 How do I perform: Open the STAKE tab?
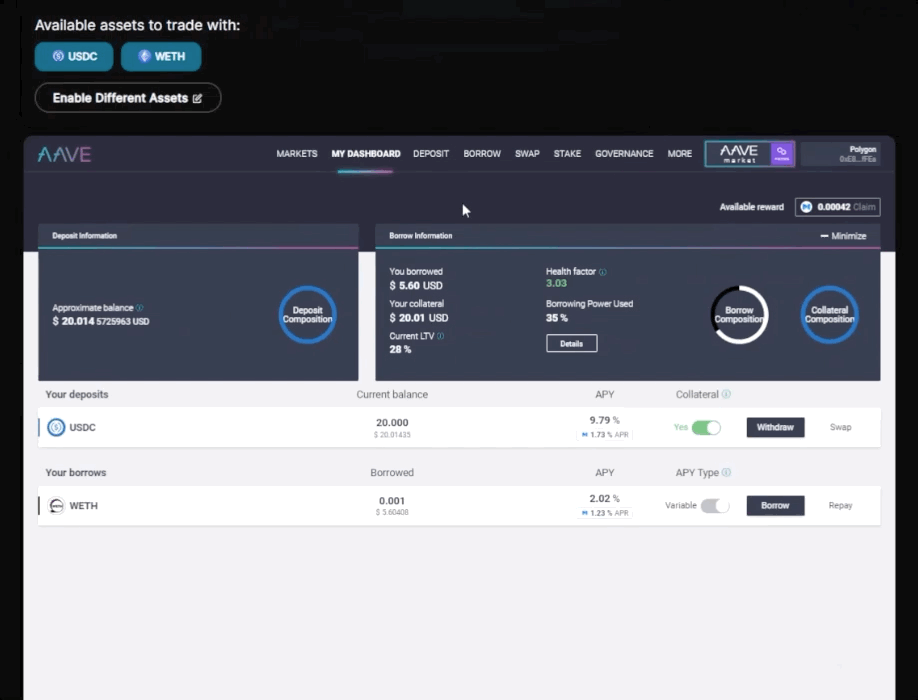point(567,153)
